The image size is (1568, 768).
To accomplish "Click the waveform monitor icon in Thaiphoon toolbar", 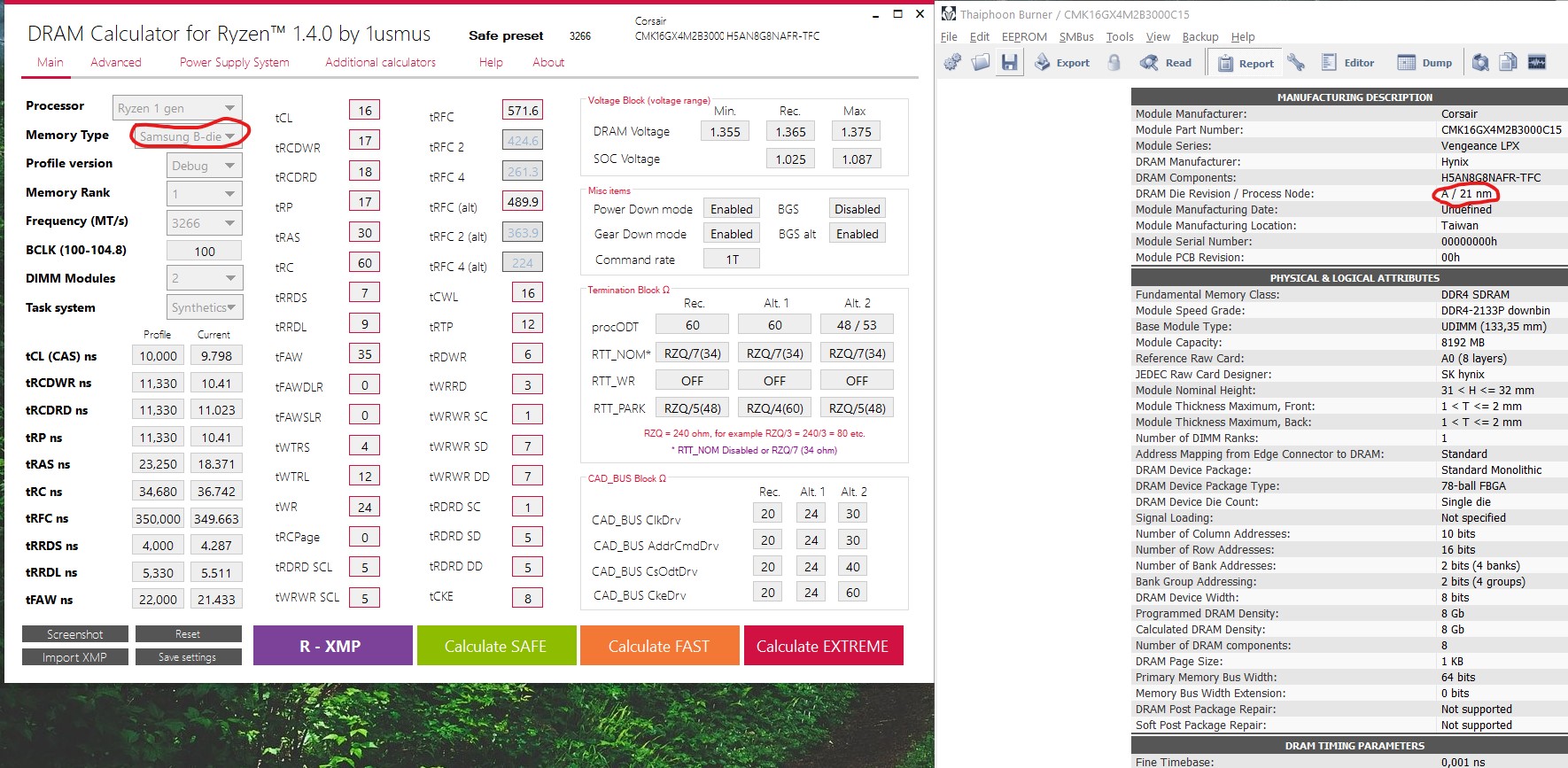I will (x=1537, y=62).
